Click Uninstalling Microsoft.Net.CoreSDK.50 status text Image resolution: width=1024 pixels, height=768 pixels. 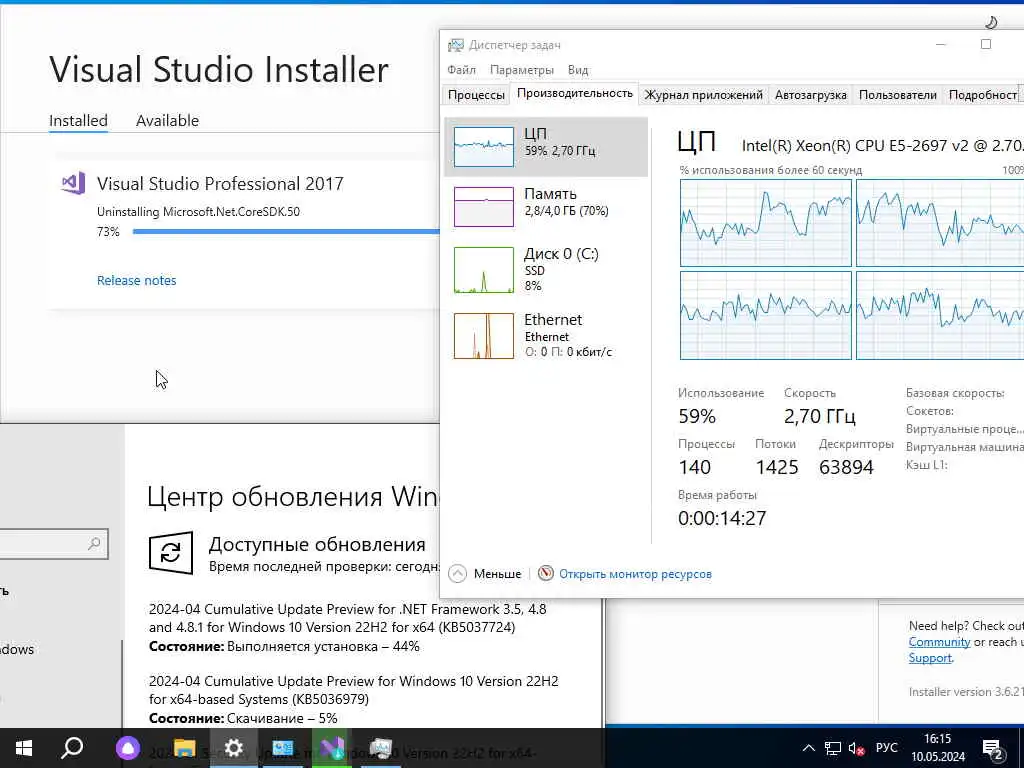click(199, 212)
